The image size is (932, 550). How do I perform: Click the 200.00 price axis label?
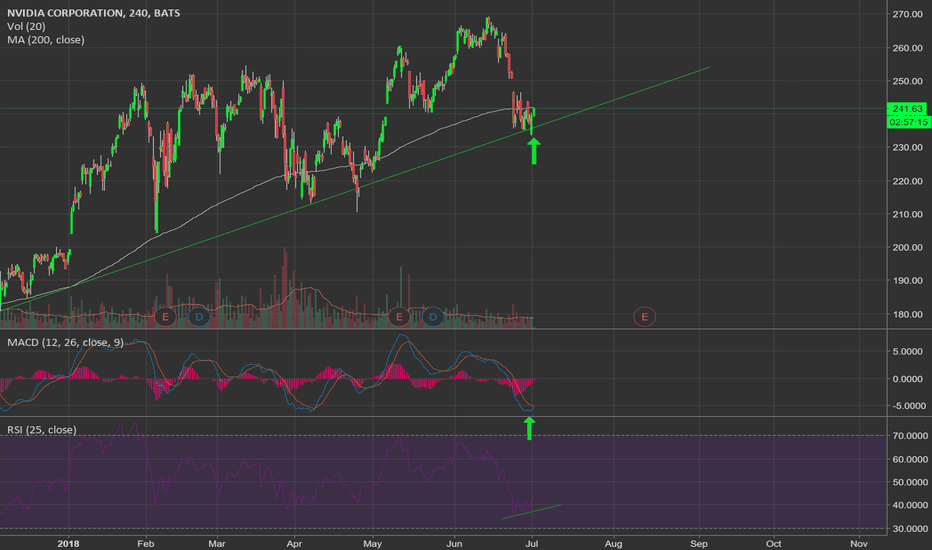coord(908,247)
